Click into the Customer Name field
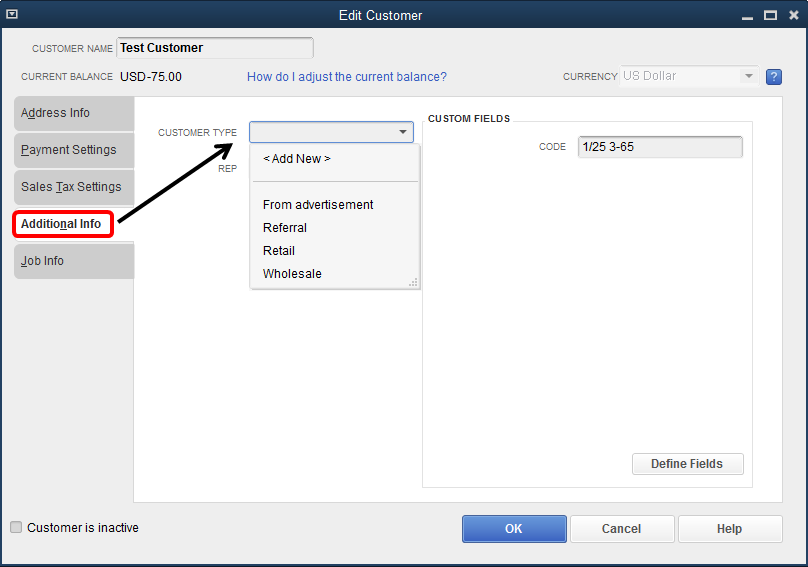The image size is (808, 567). (x=215, y=48)
